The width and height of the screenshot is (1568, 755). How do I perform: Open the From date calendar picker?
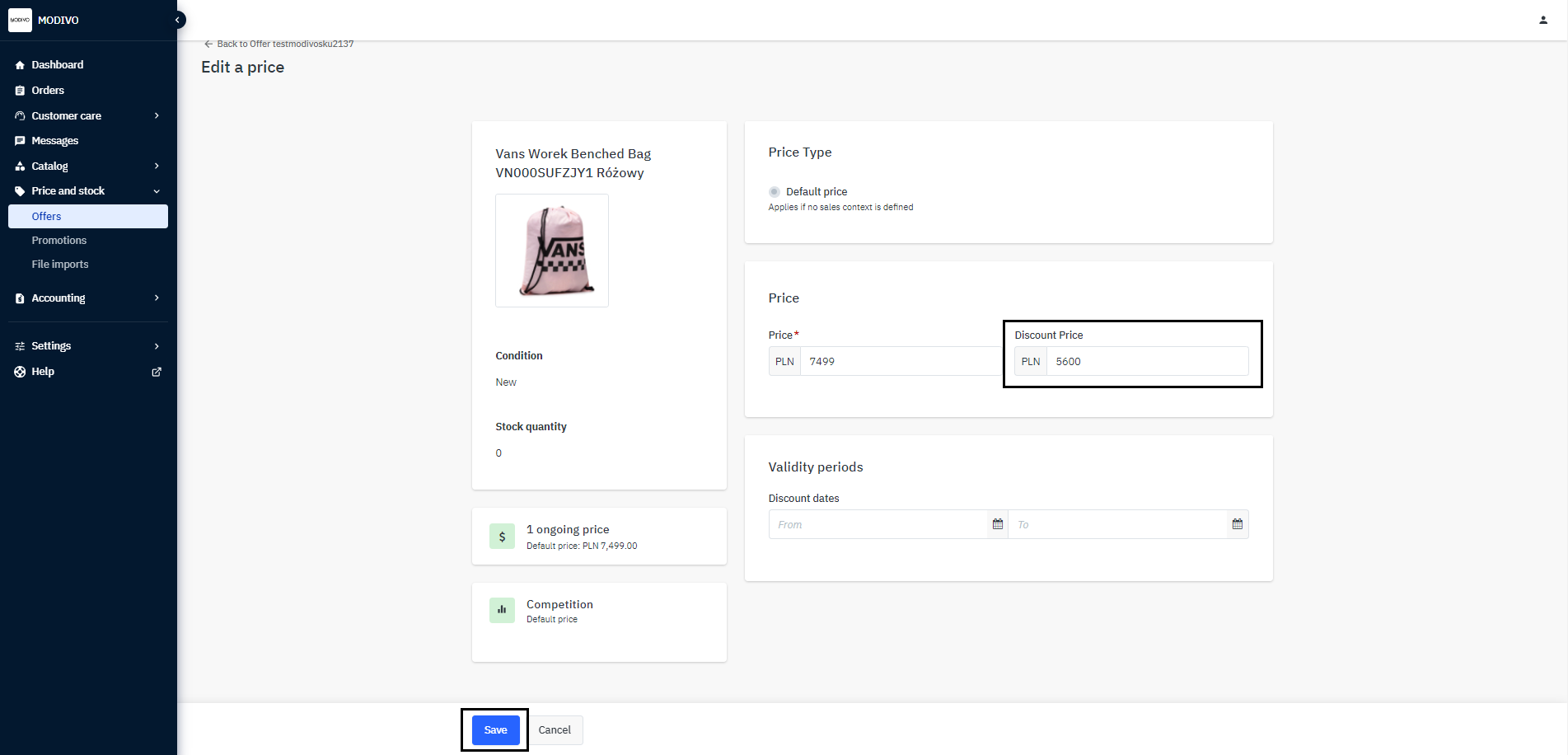(x=997, y=524)
